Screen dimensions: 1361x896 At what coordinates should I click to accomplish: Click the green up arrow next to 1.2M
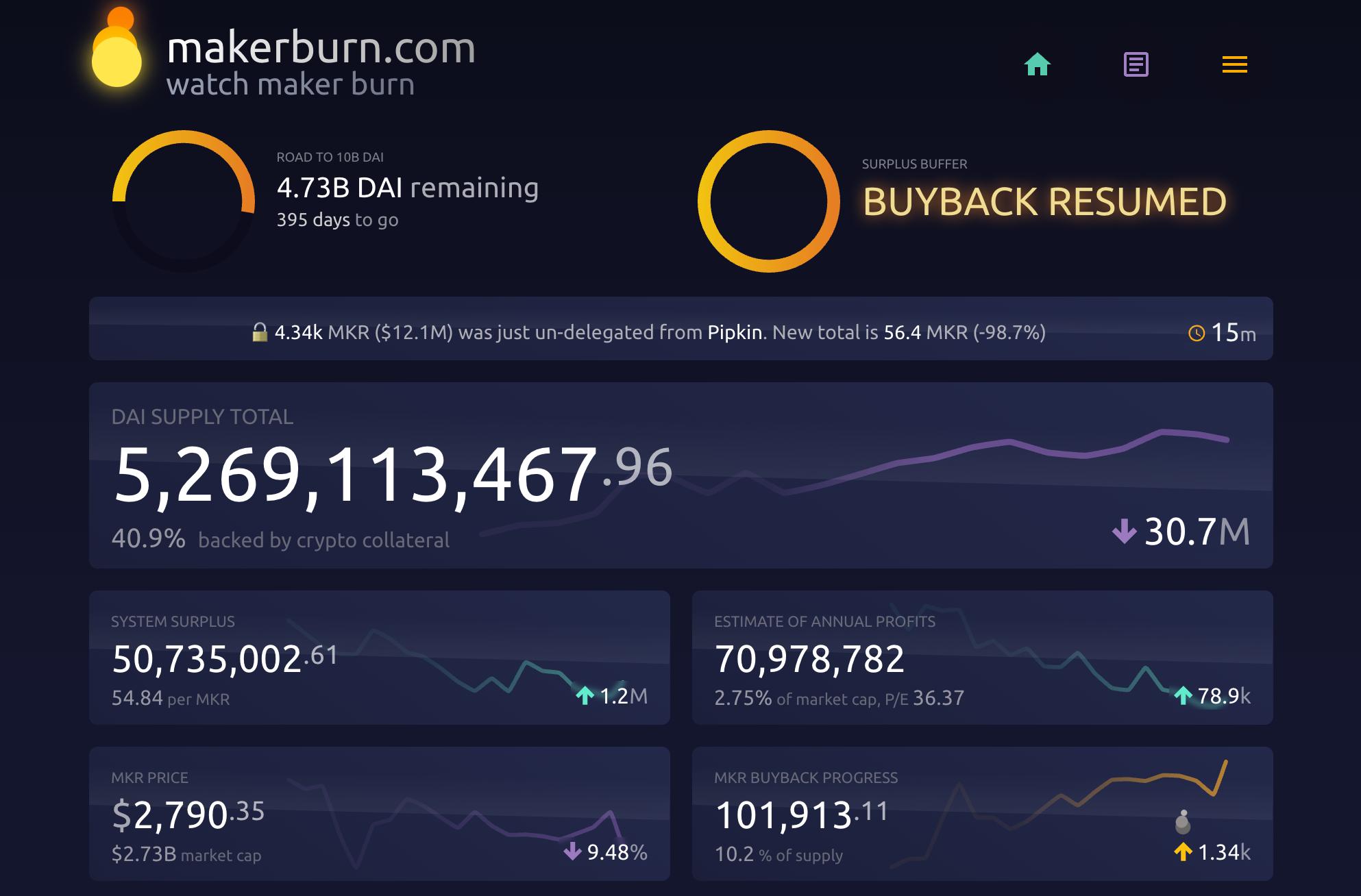pyautogui.click(x=585, y=695)
